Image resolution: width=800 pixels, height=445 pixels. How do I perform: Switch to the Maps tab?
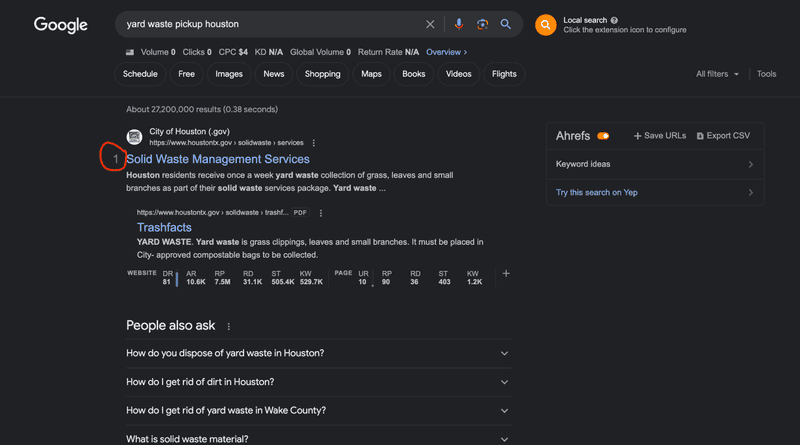coord(371,74)
